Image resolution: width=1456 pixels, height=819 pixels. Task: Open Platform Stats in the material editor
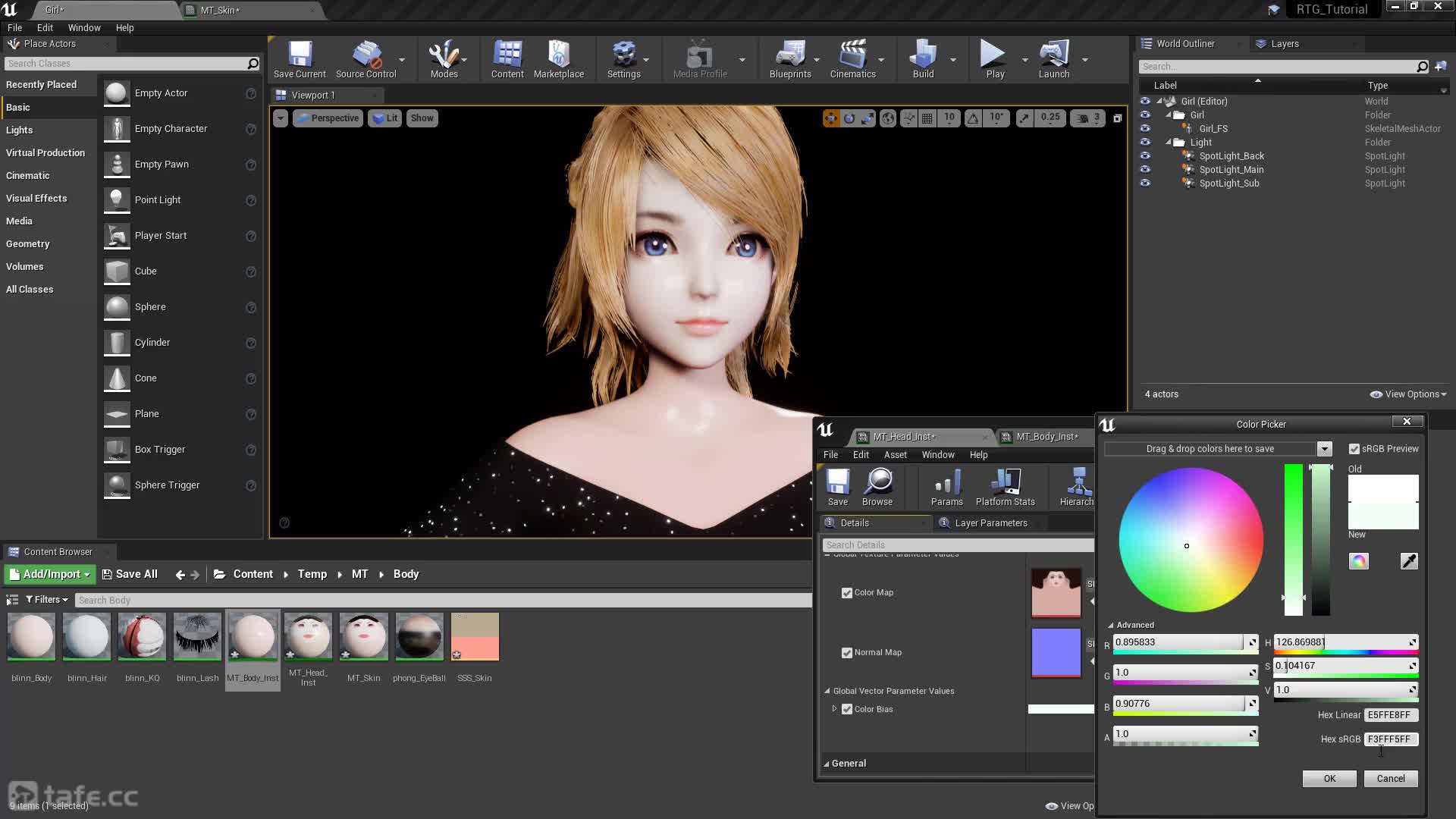(x=1005, y=487)
